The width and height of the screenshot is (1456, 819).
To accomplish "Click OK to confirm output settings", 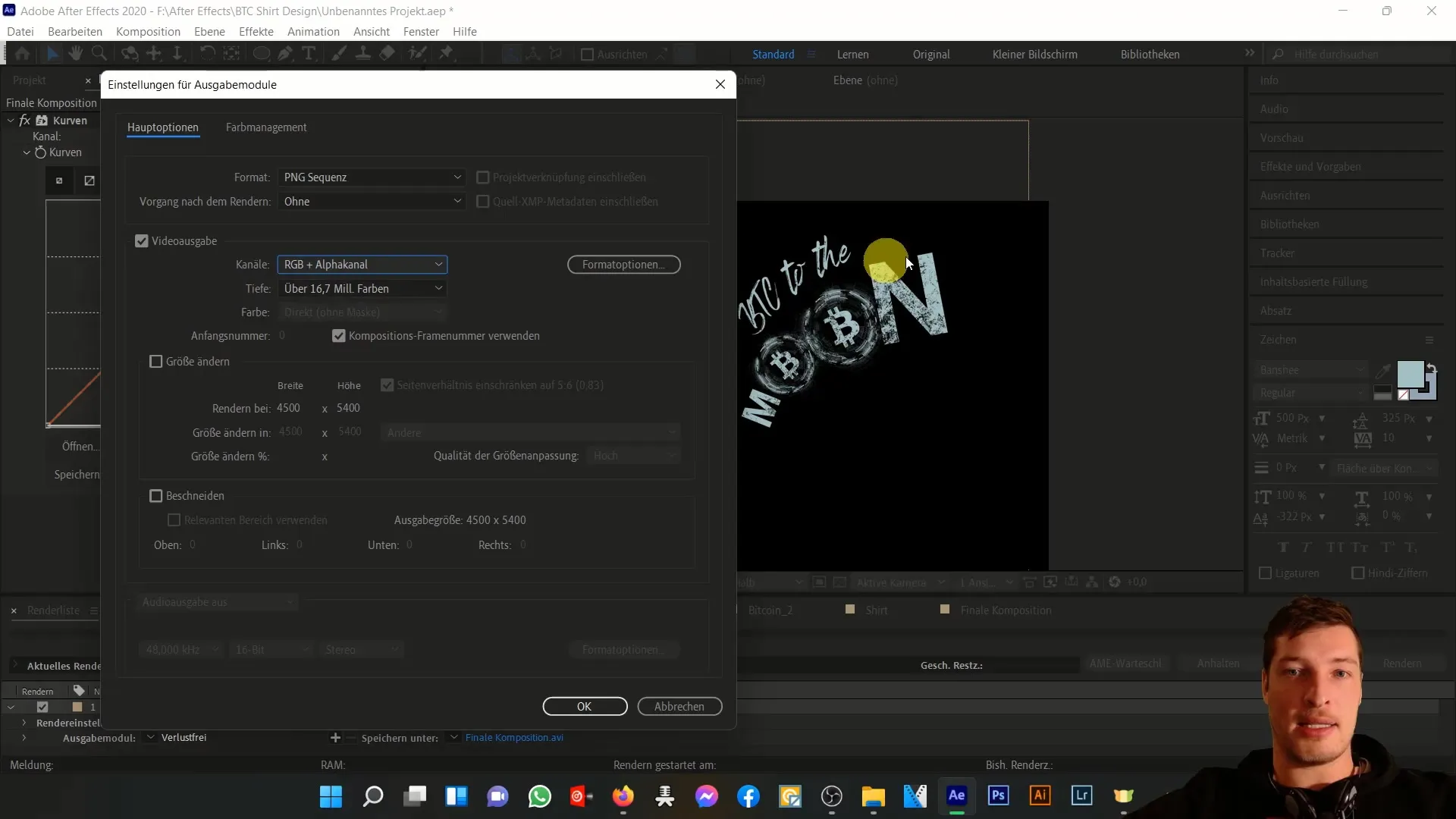I will coord(584,706).
